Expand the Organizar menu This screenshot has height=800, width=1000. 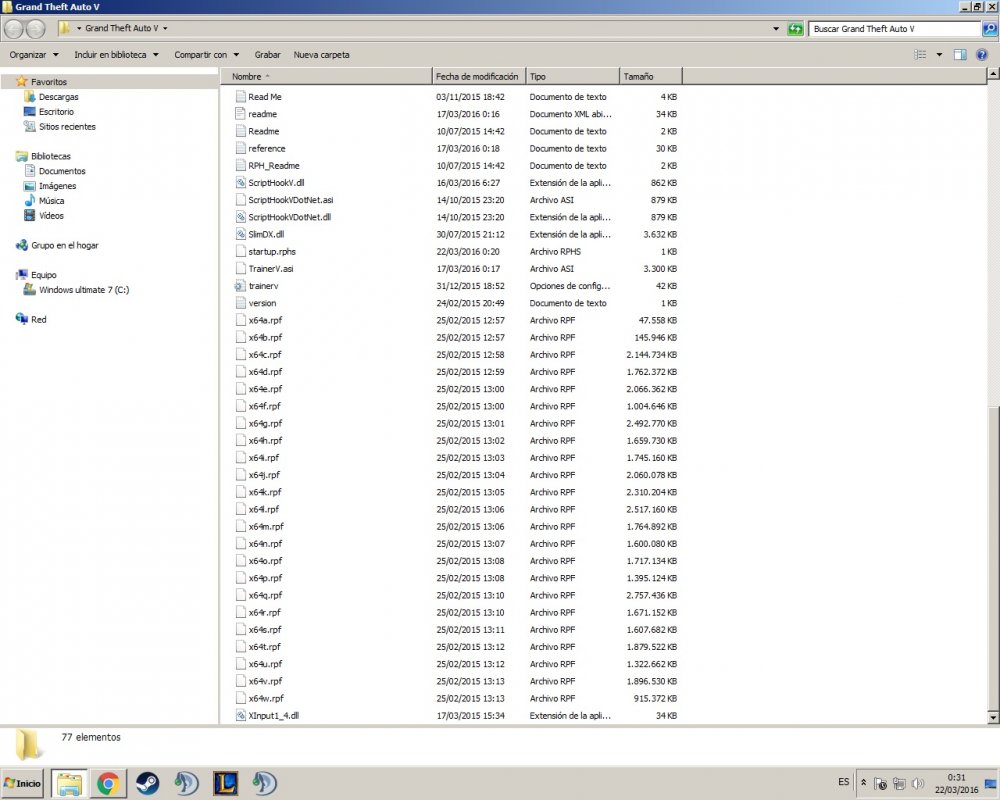click(x=34, y=55)
